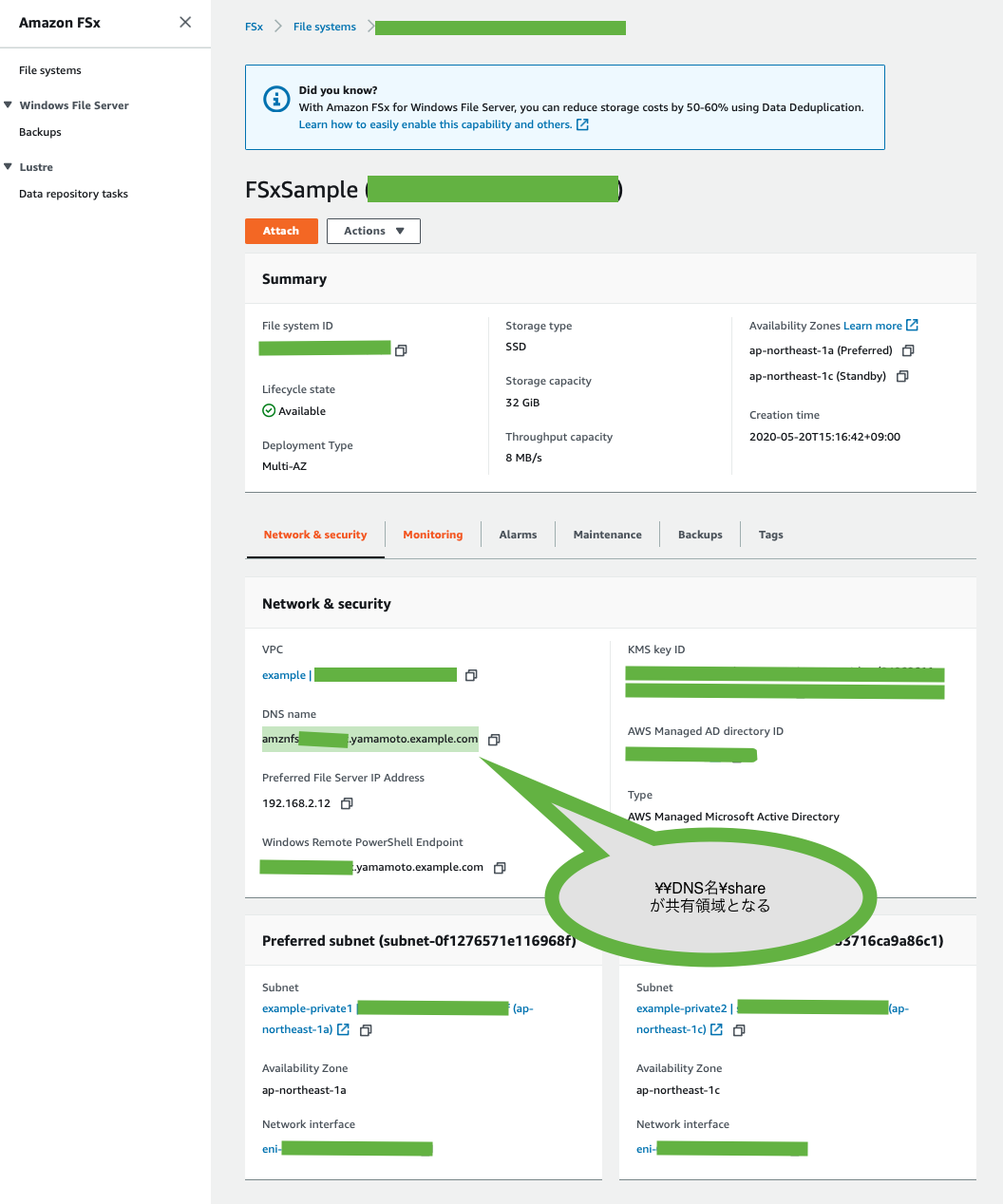The width and height of the screenshot is (1003, 1204).
Task: Copy ap-northeast-1c Standby availability zone
Action: (x=902, y=376)
